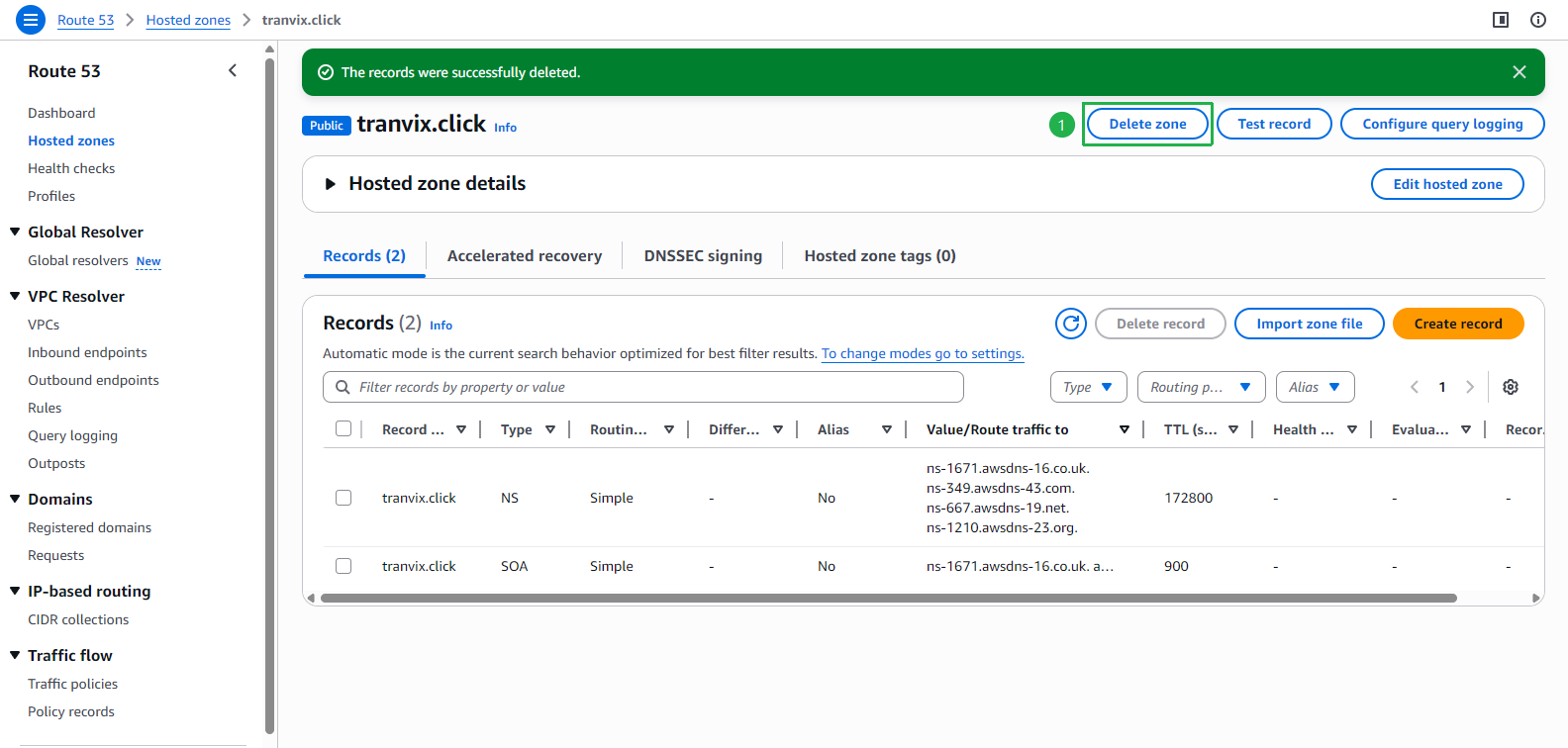Sort by Alias column arrow

[x=887, y=429]
